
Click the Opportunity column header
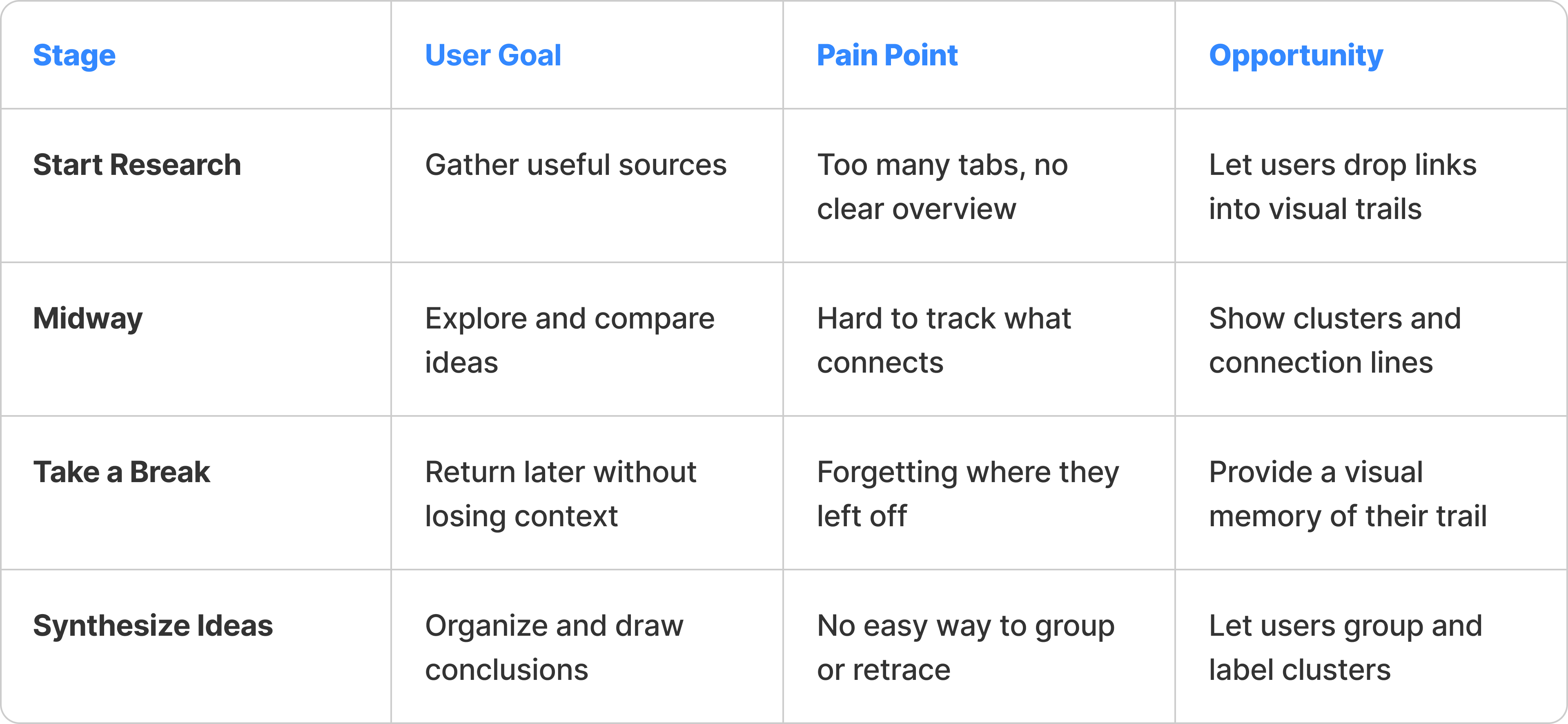[x=1295, y=56]
